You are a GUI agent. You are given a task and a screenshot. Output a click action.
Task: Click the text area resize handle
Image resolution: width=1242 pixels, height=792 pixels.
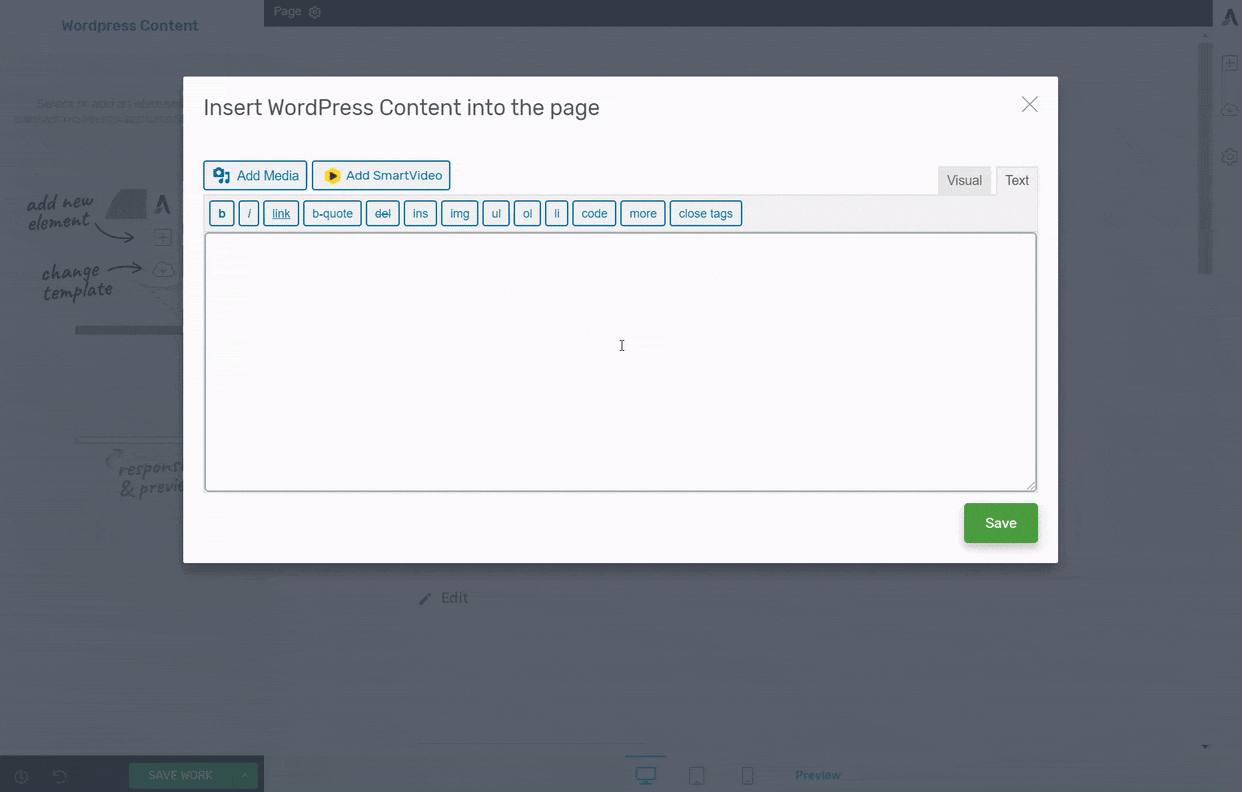click(x=1031, y=485)
